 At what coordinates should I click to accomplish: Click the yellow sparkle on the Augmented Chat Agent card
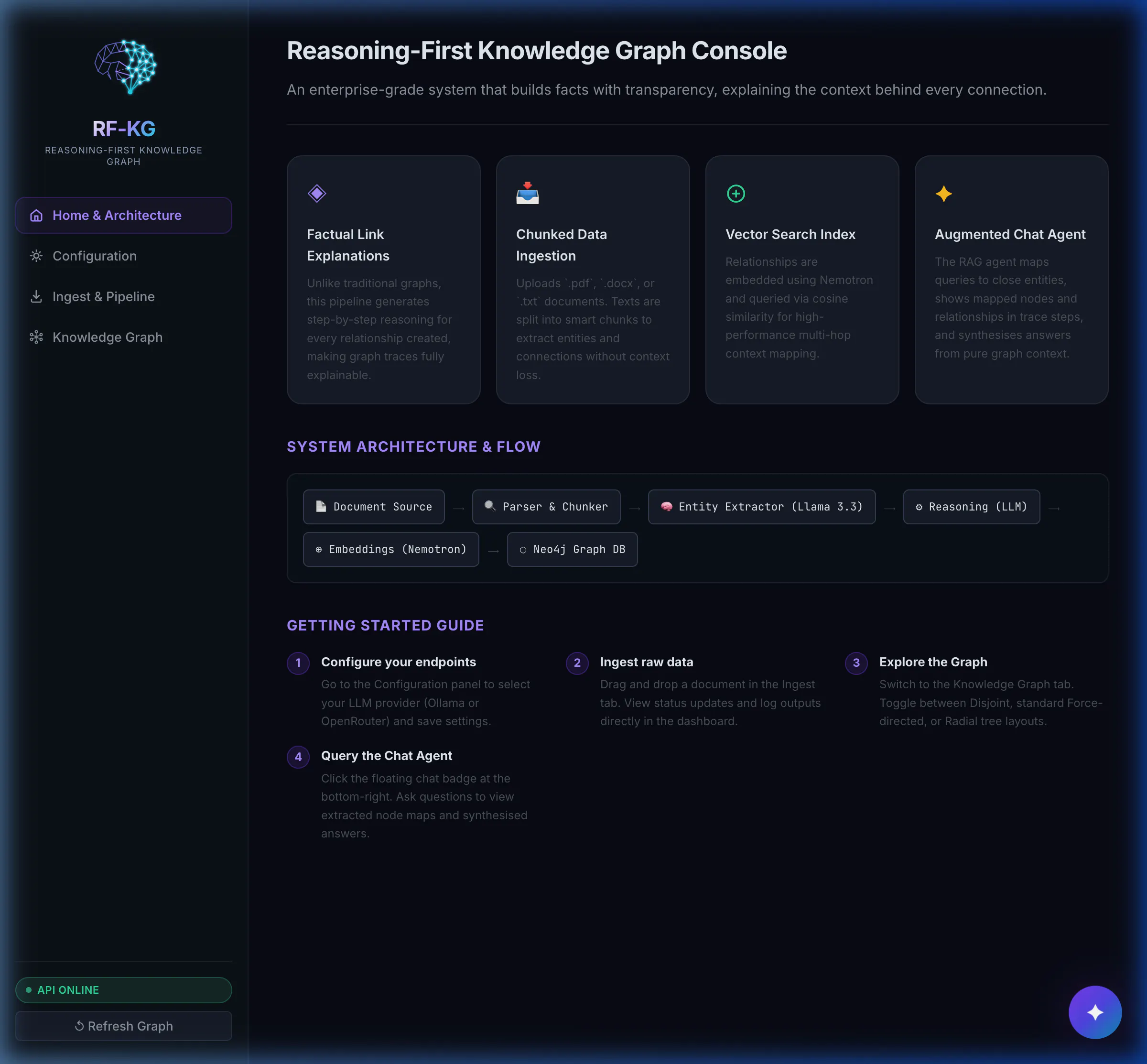(944, 194)
